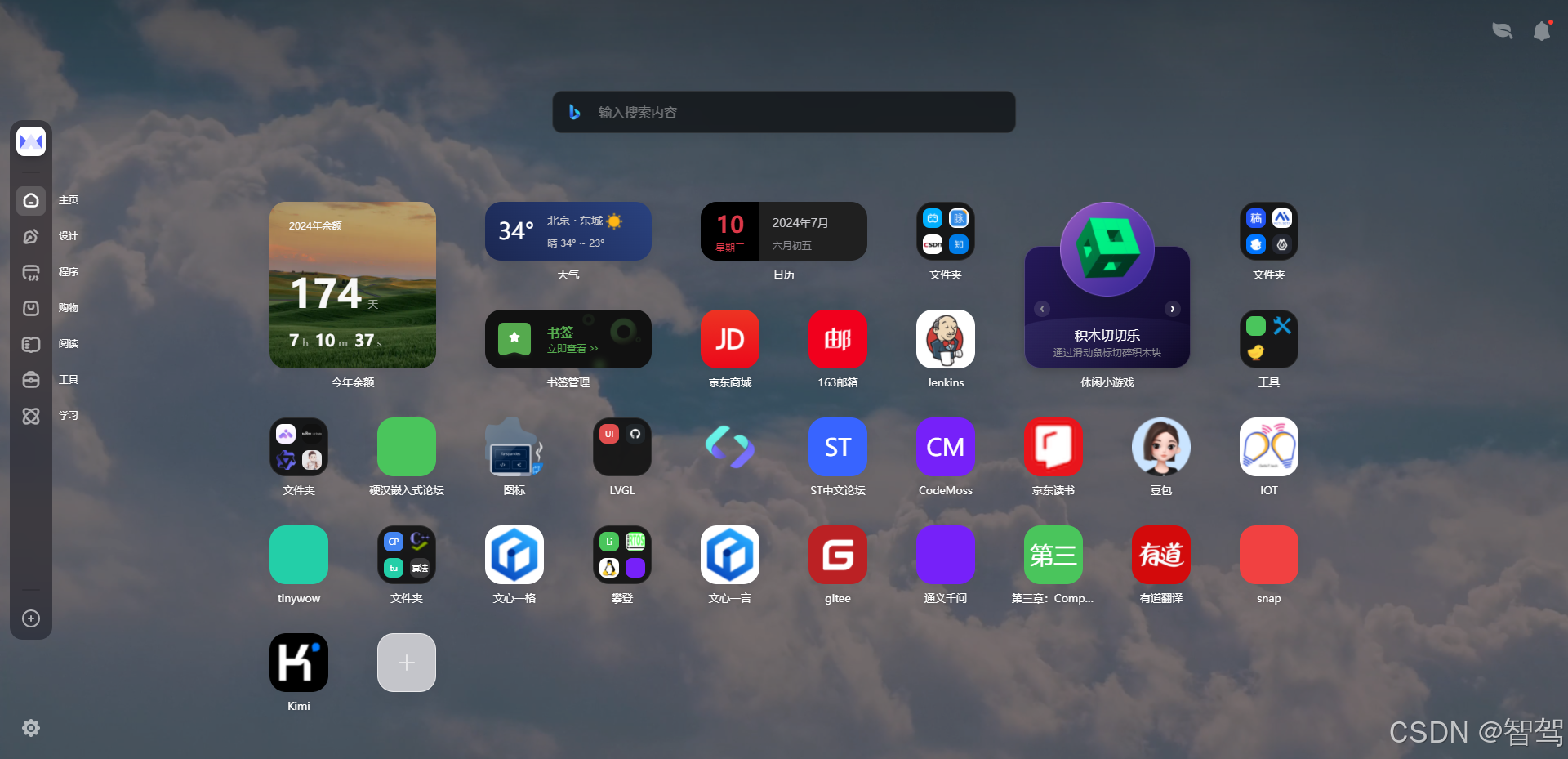
Task: Open the 文心一格 icon
Action: pos(514,555)
